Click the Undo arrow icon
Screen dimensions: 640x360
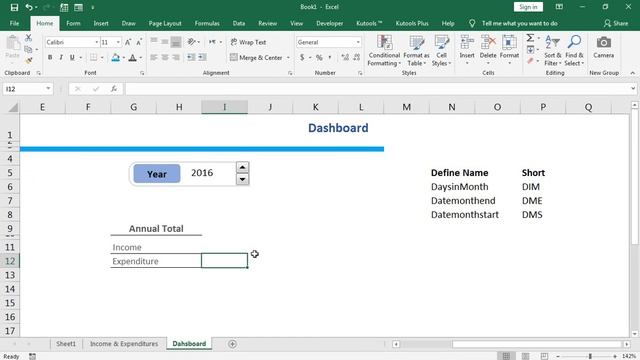tap(28, 7)
